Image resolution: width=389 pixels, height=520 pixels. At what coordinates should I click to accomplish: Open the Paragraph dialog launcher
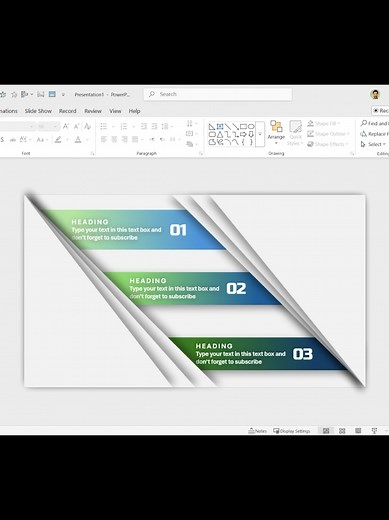pos(201,154)
